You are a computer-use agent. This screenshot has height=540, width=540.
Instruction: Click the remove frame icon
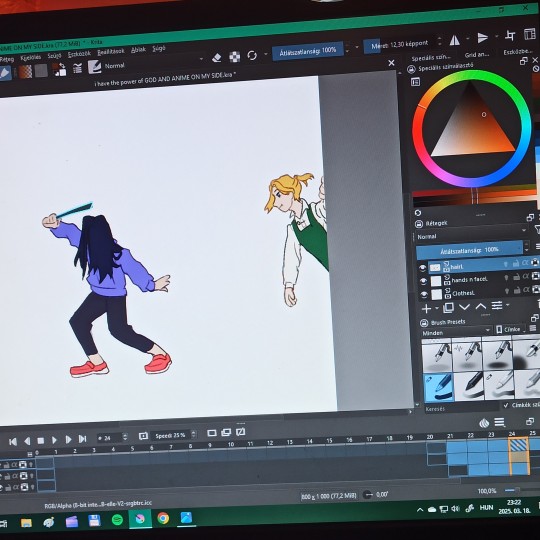[240, 432]
